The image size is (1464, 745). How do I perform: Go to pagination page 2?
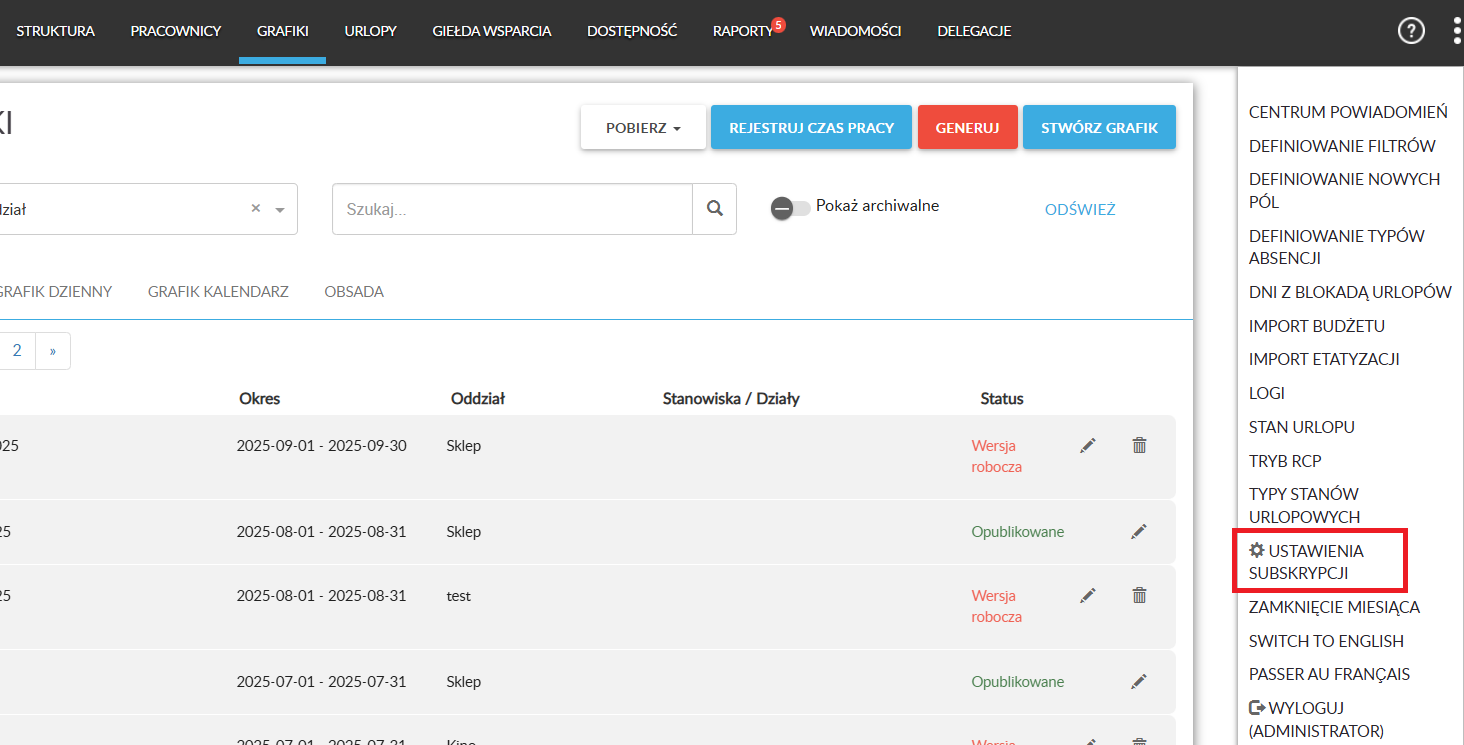point(17,351)
